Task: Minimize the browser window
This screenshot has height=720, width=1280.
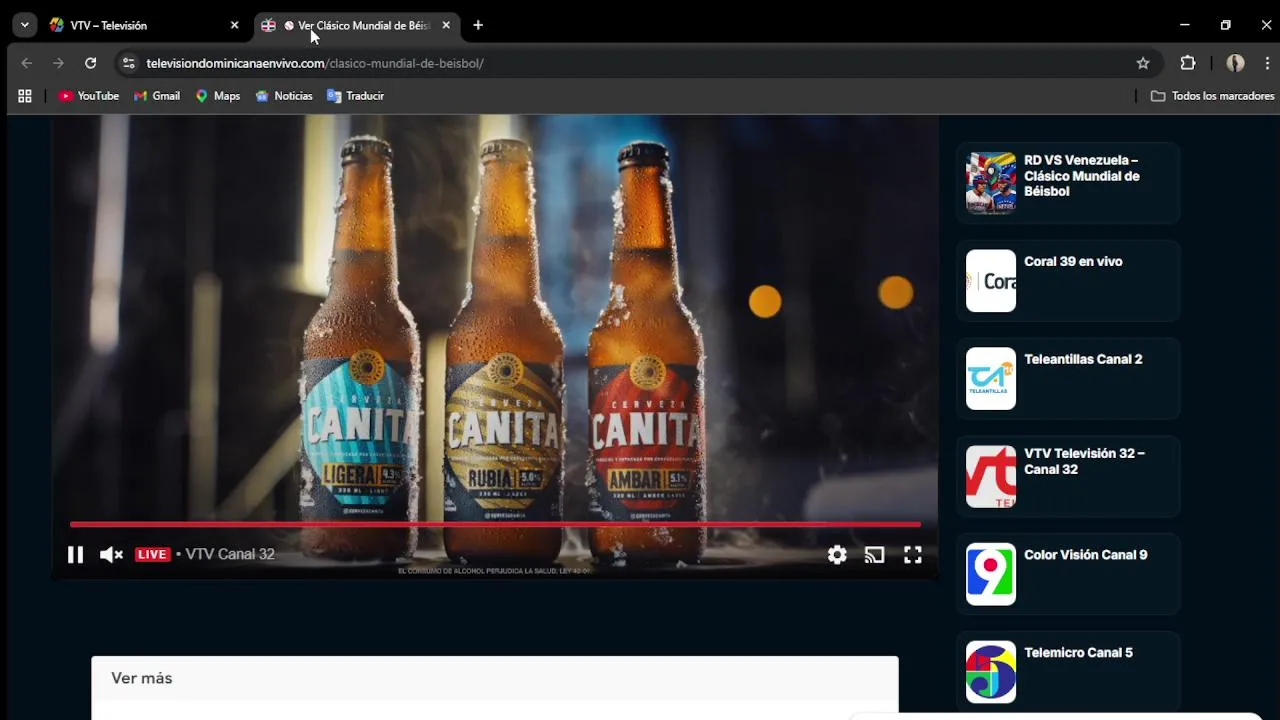Action: pos(1184,25)
